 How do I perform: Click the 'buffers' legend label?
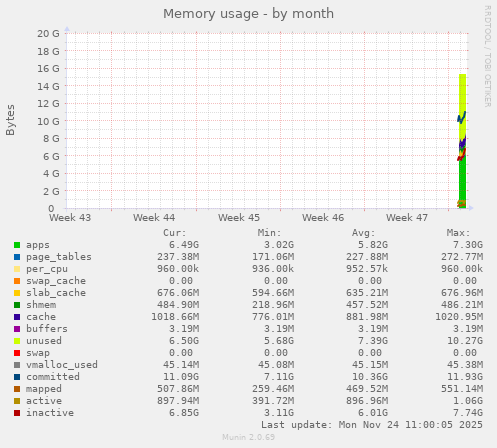coord(47,329)
